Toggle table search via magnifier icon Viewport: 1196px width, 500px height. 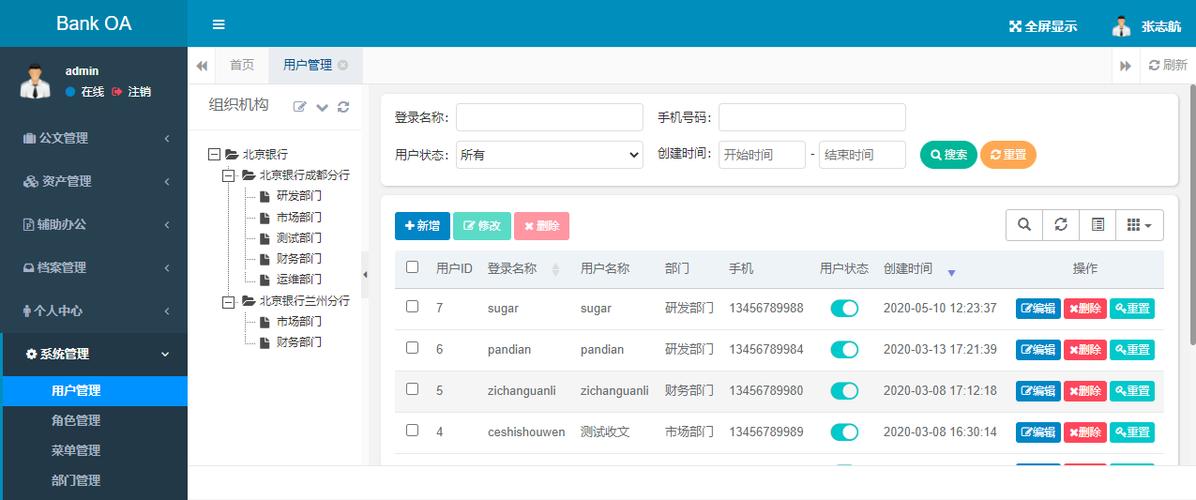1024,225
